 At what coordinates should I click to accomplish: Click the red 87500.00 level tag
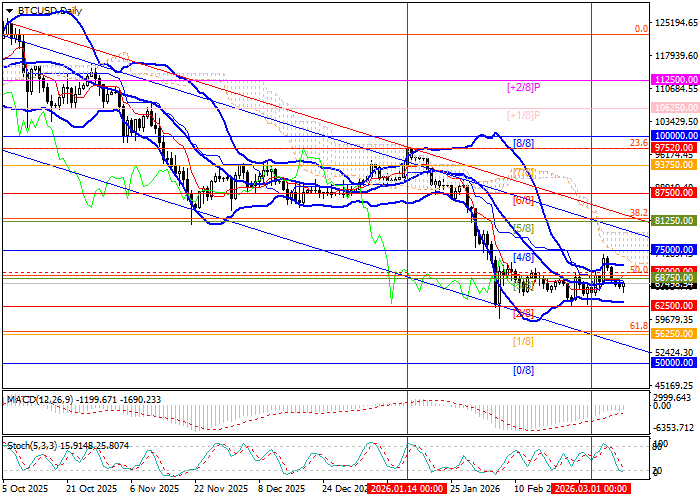tap(675, 193)
